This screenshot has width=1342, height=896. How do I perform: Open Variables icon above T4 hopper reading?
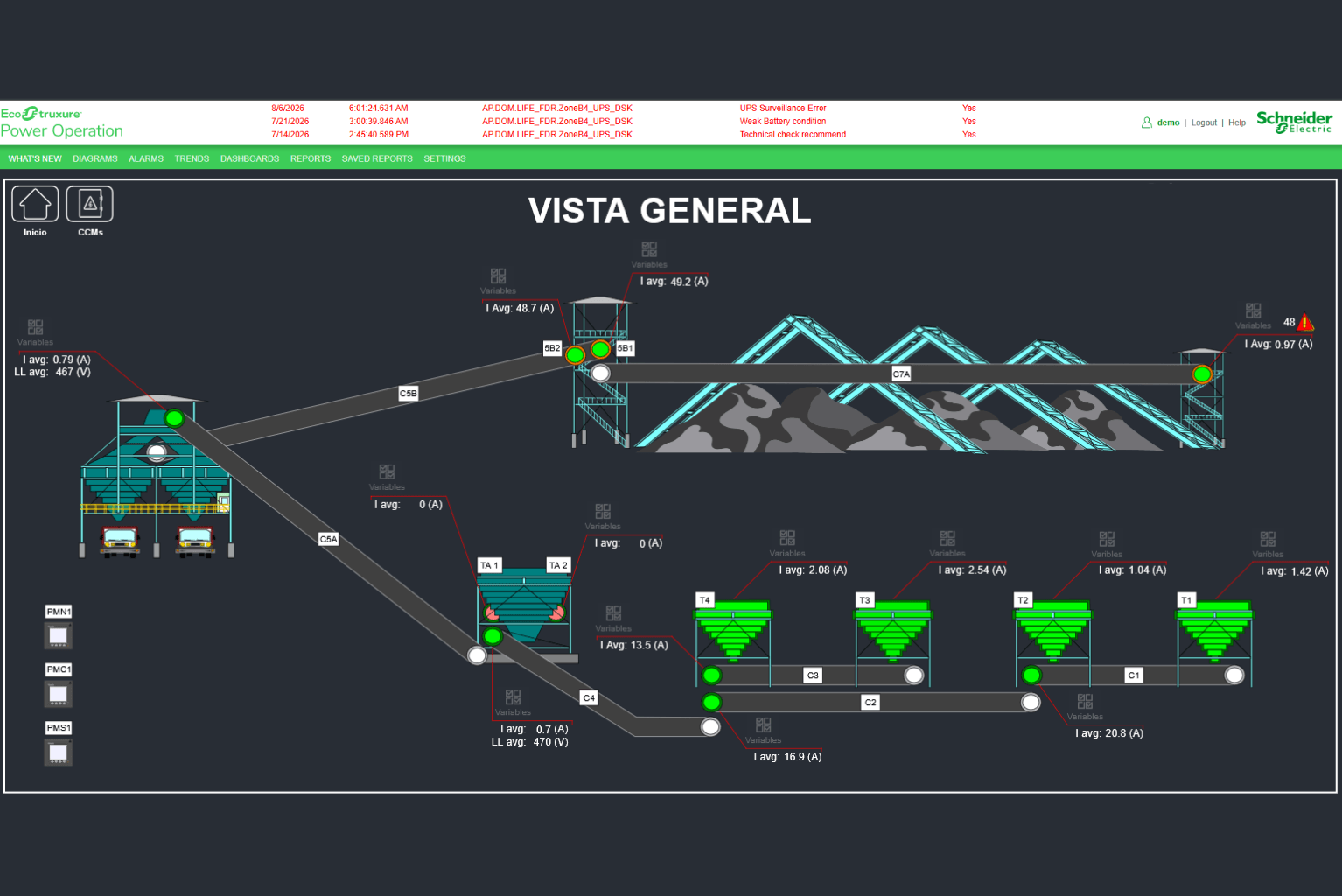(x=787, y=538)
